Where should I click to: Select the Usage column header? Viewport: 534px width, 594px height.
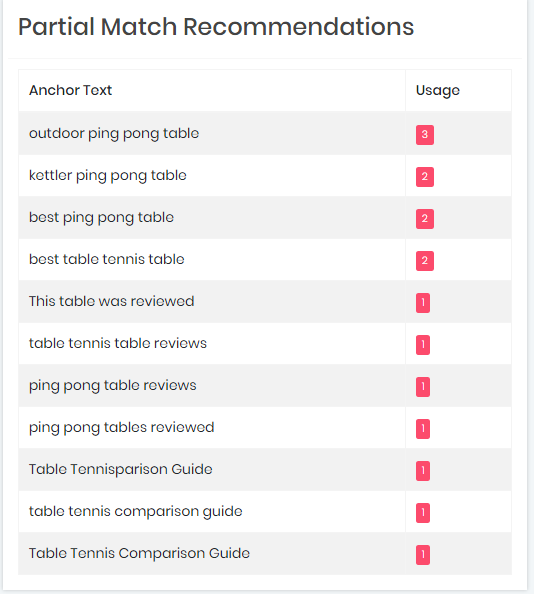click(438, 91)
